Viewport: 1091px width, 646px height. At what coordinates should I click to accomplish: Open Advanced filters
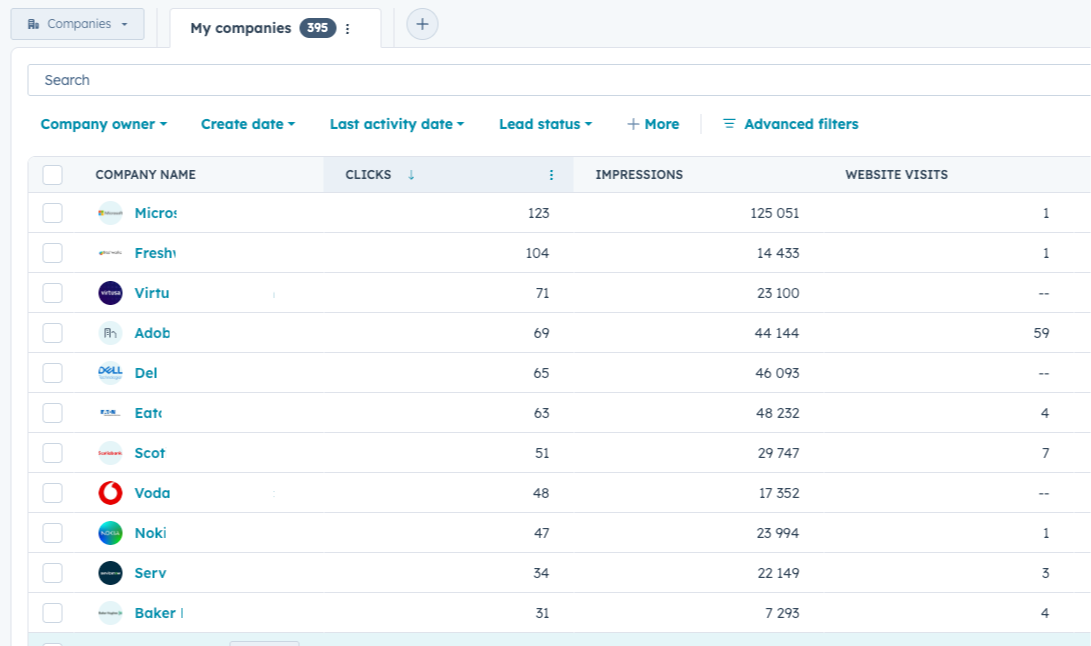click(790, 124)
